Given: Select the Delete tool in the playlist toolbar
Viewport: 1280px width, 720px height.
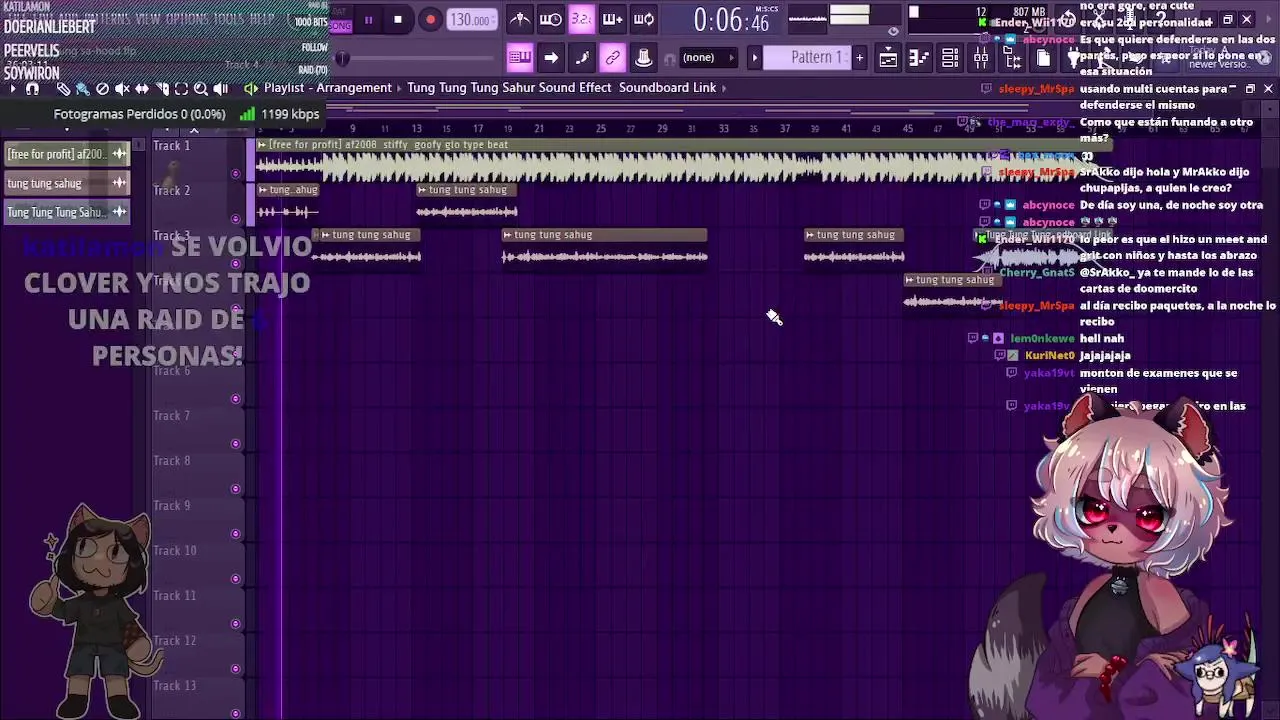Looking at the screenshot, I should coord(102,89).
